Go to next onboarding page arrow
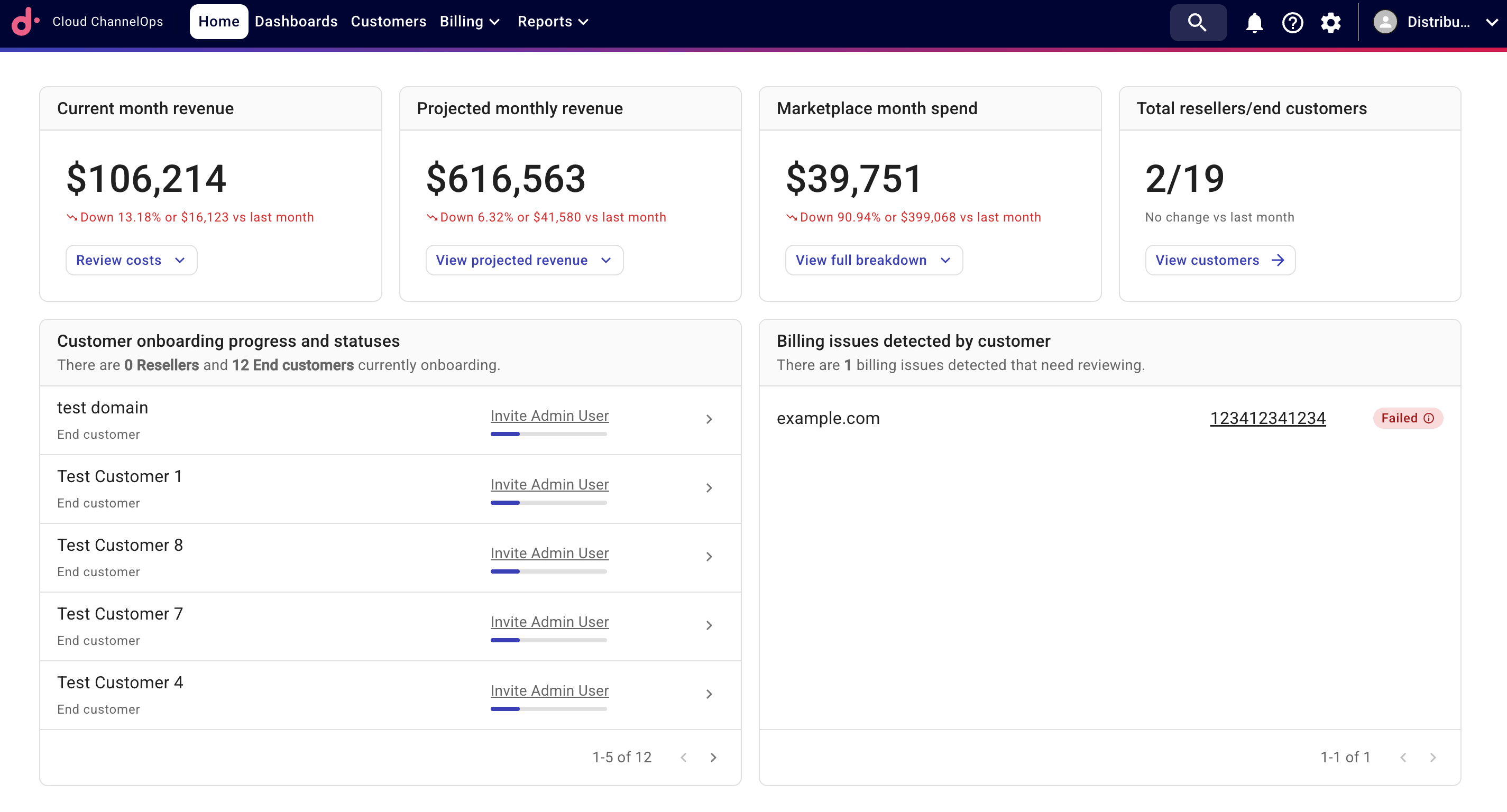 [713, 756]
